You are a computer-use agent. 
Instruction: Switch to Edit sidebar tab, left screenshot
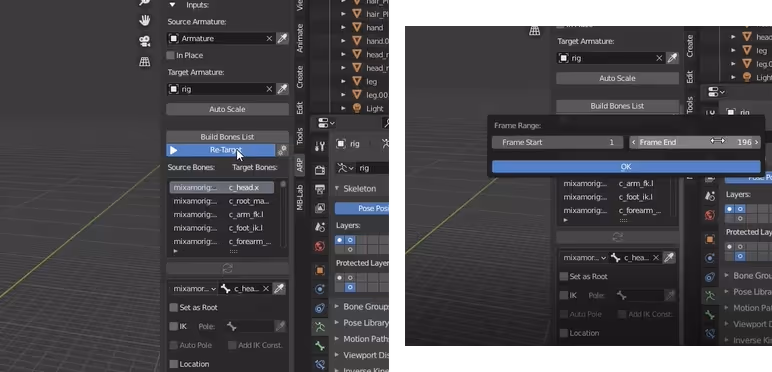pos(300,108)
